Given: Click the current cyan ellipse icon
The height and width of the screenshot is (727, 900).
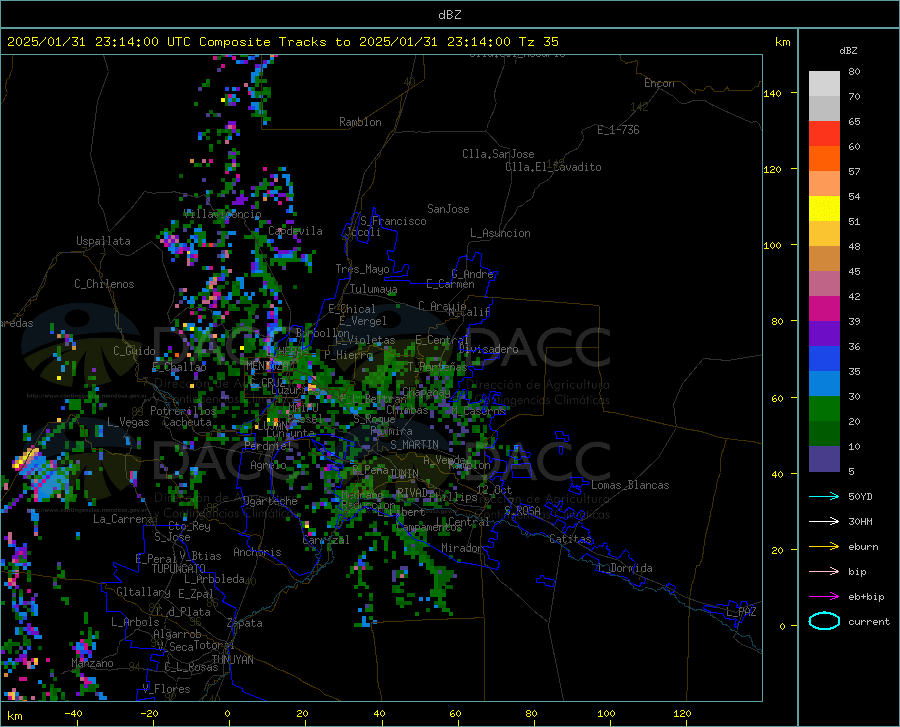Looking at the screenshot, I should [824, 621].
